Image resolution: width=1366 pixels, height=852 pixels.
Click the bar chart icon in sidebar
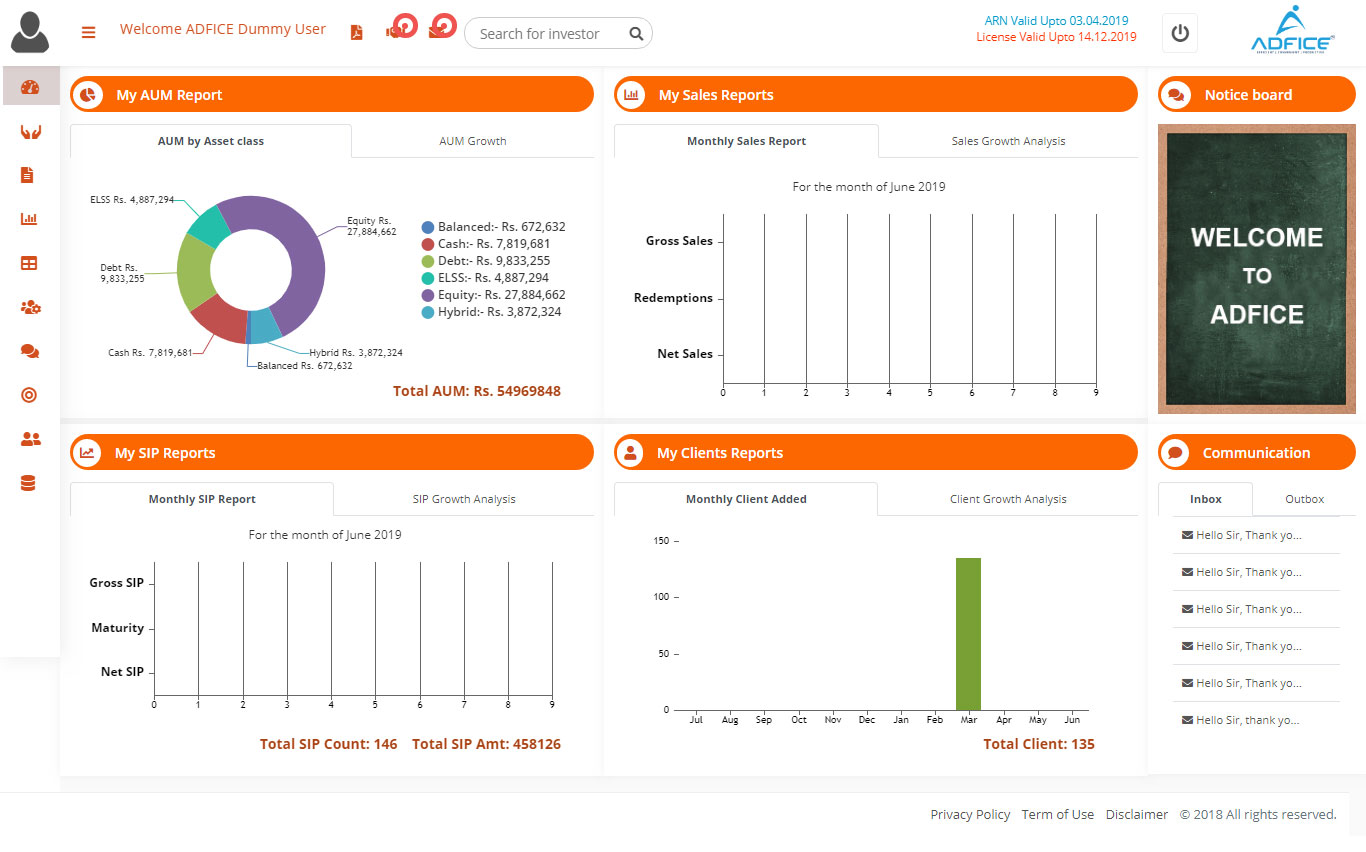point(29,219)
